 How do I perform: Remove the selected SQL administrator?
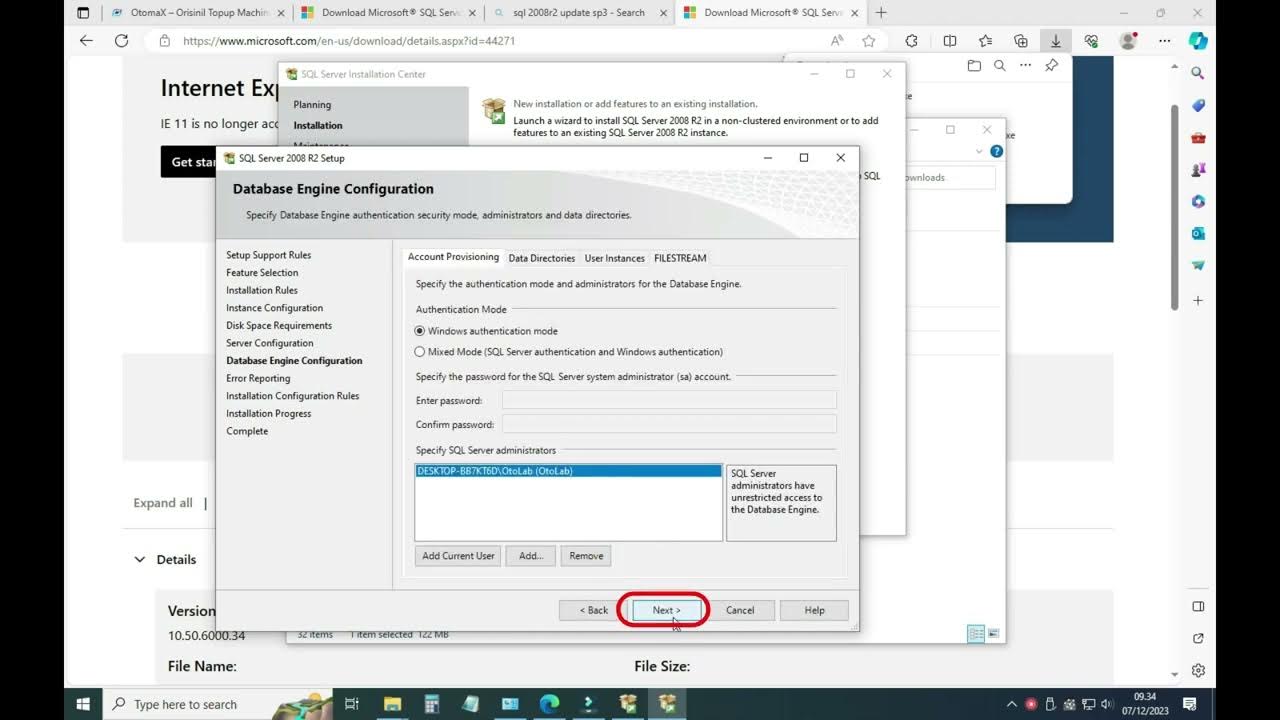pyautogui.click(x=586, y=556)
